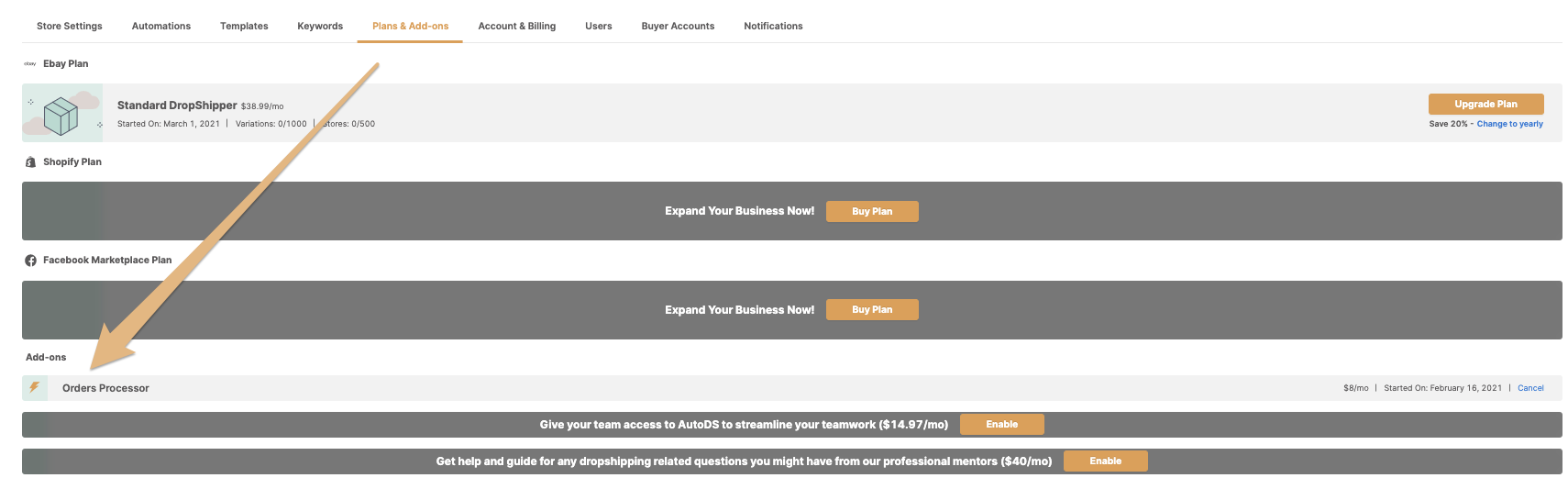Switch to the Users tab
The width and height of the screenshot is (1568, 500).
(x=599, y=26)
